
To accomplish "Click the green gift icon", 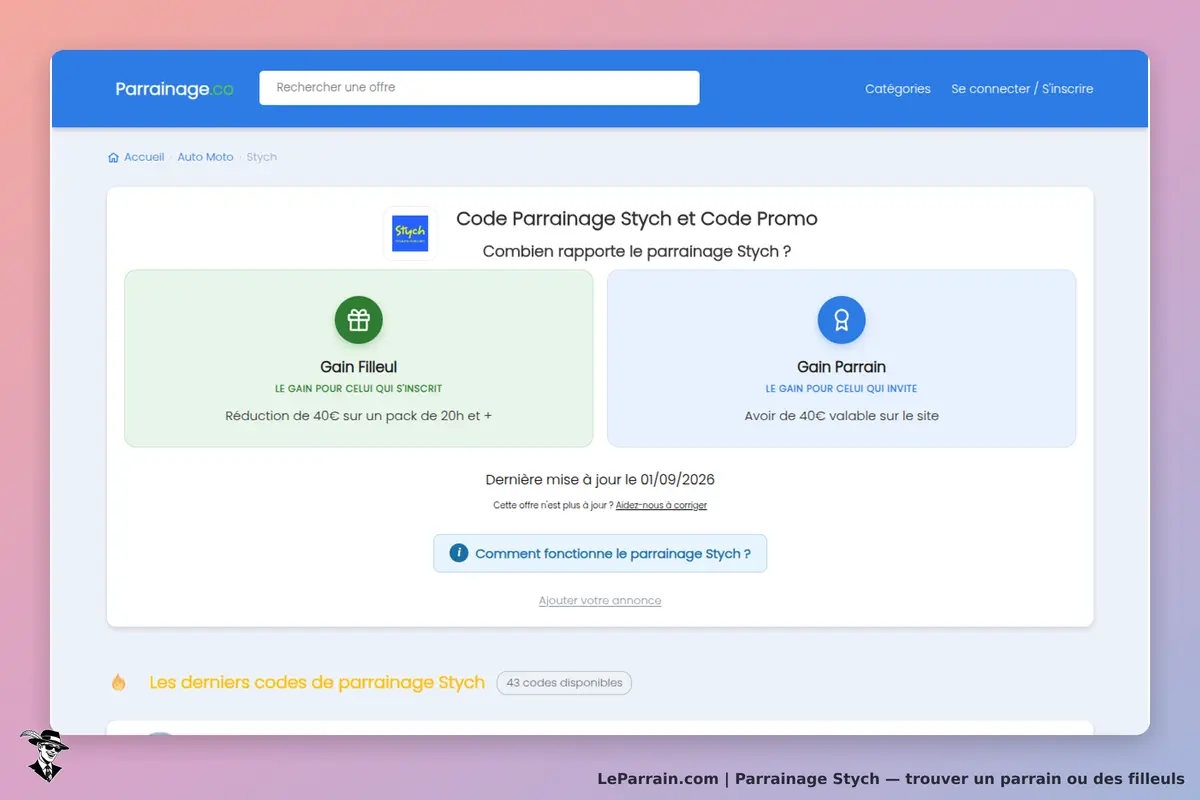I will (359, 320).
